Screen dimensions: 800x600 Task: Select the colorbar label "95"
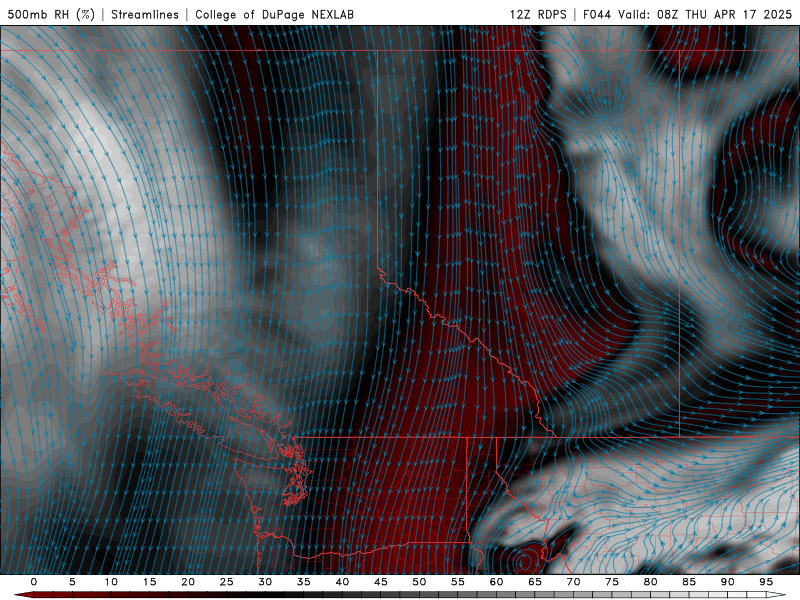(765, 582)
